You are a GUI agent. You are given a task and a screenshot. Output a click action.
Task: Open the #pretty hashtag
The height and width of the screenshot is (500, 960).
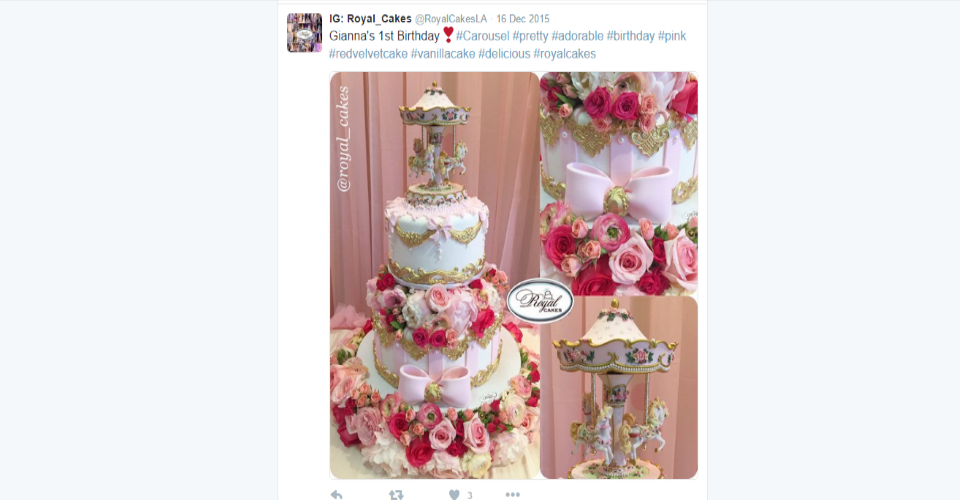click(530, 36)
